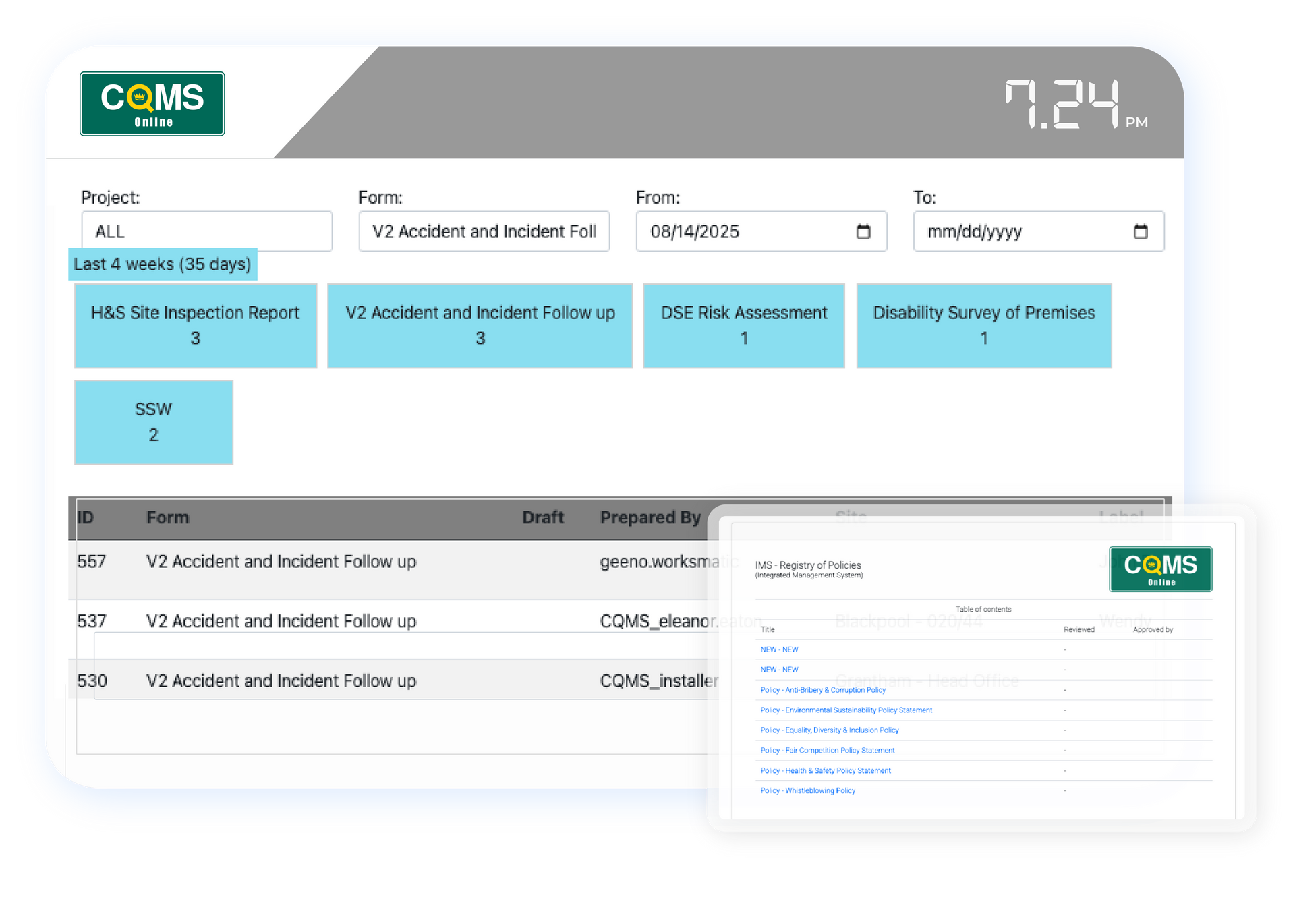This screenshot has height=924, width=1295.
Task: Select V2 Accident and Incident Follow up tile
Action: tap(480, 325)
